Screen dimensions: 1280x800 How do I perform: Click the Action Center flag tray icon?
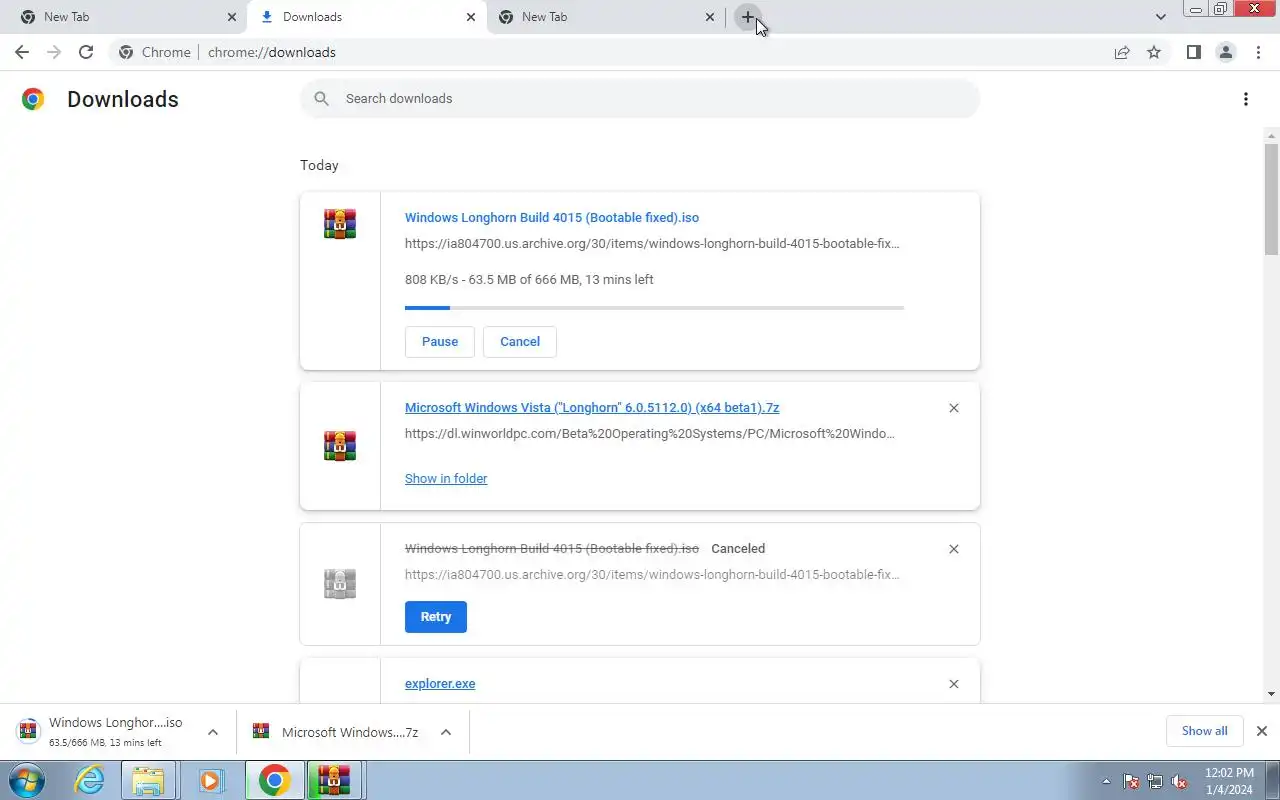[x=1131, y=781]
